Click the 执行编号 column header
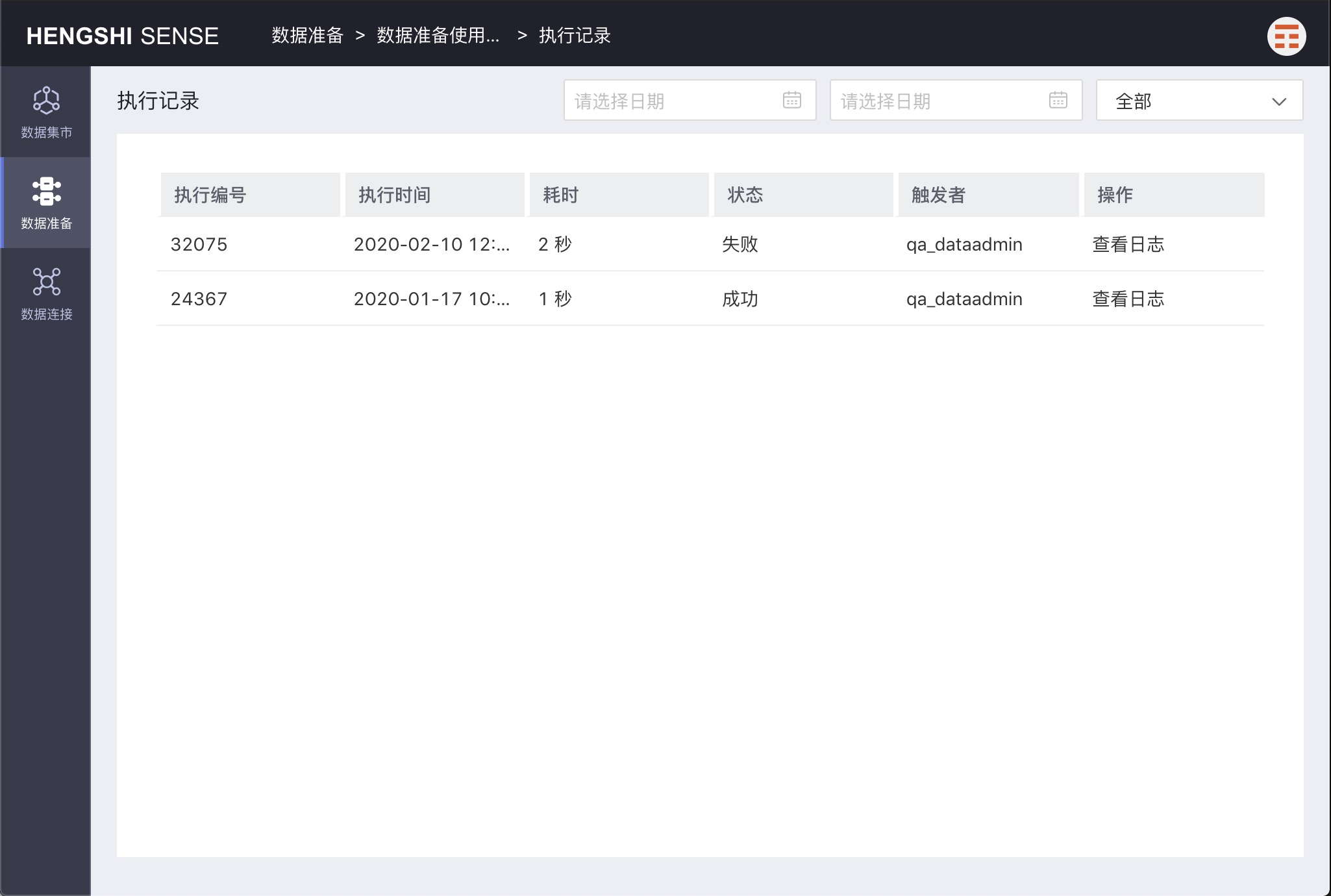 coord(250,195)
